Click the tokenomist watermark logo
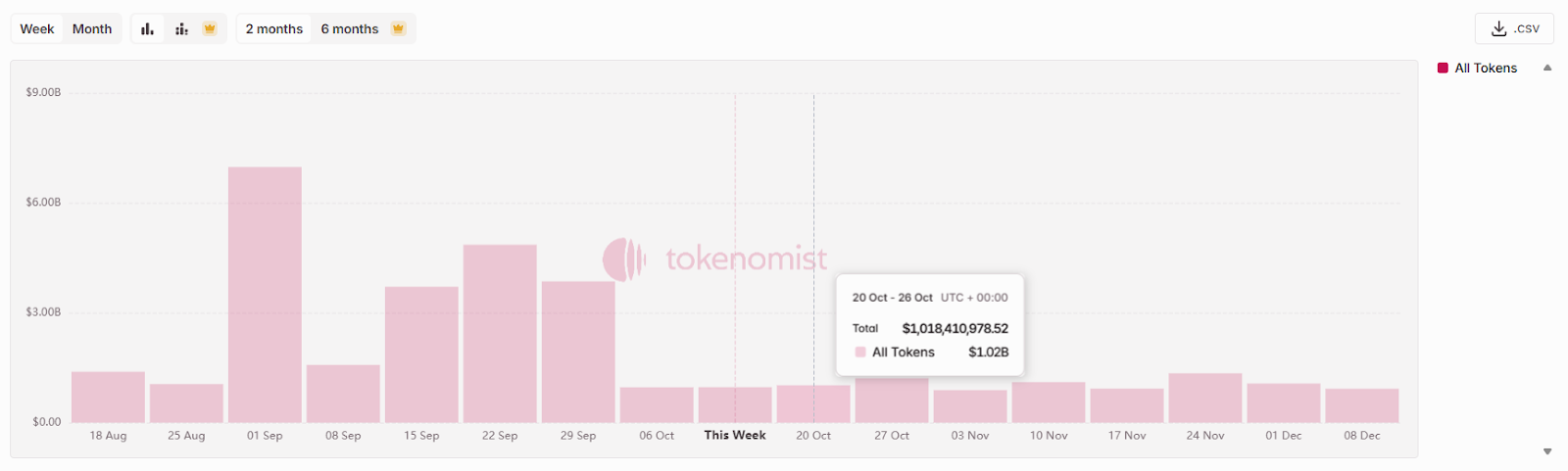Screen dimensions: 1568x471 tap(624, 259)
